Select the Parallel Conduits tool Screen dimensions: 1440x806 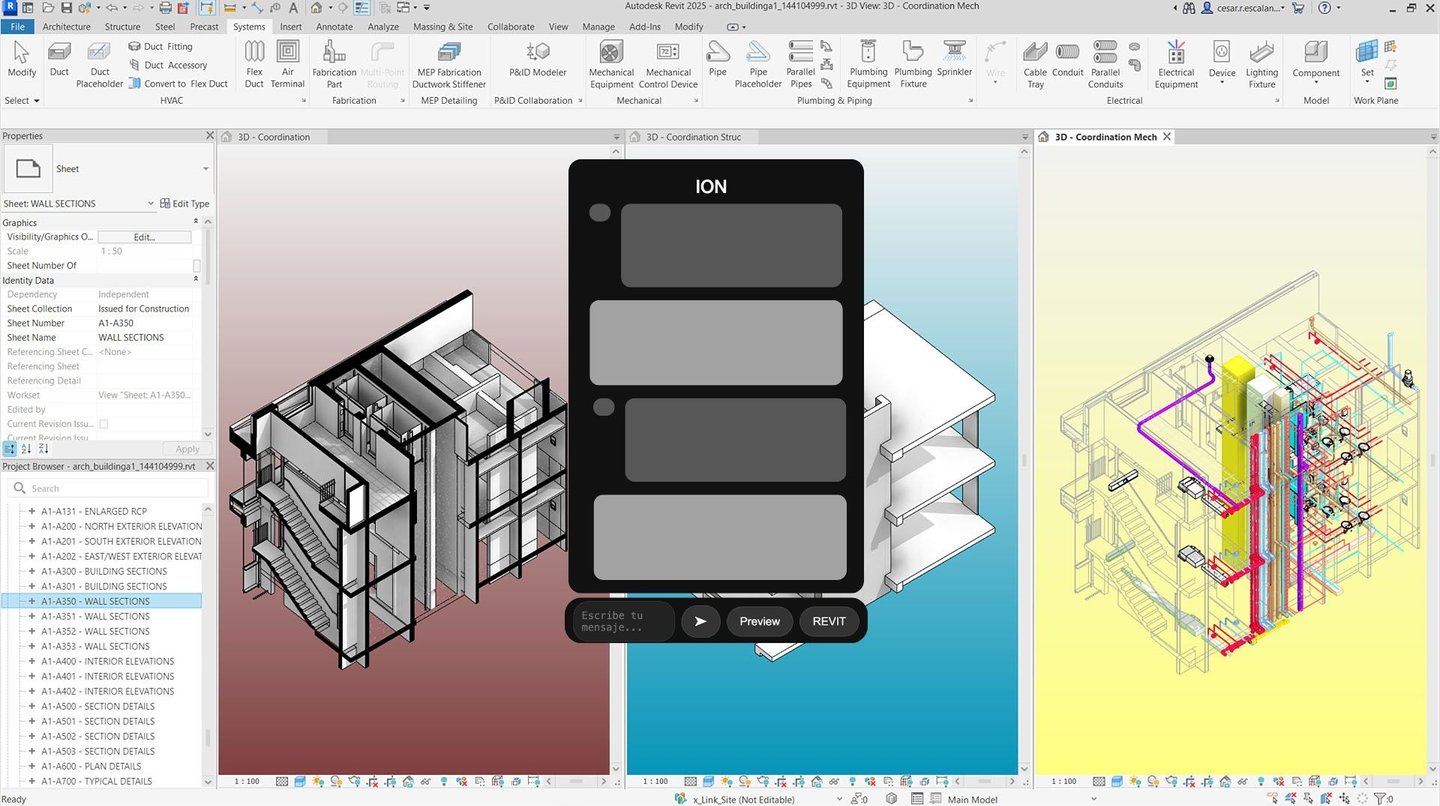[1105, 64]
